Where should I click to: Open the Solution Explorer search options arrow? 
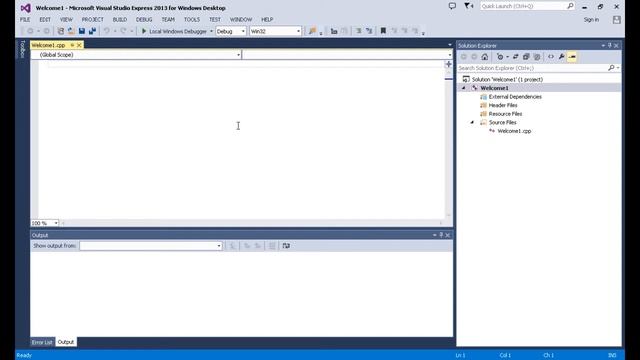pyautogui.click(x=618, y=68)
